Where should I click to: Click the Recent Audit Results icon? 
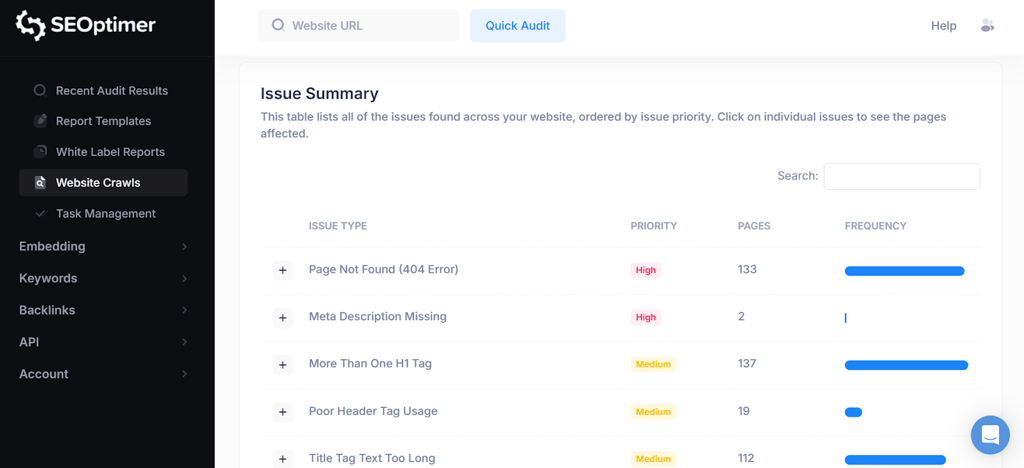click(40, 90)
